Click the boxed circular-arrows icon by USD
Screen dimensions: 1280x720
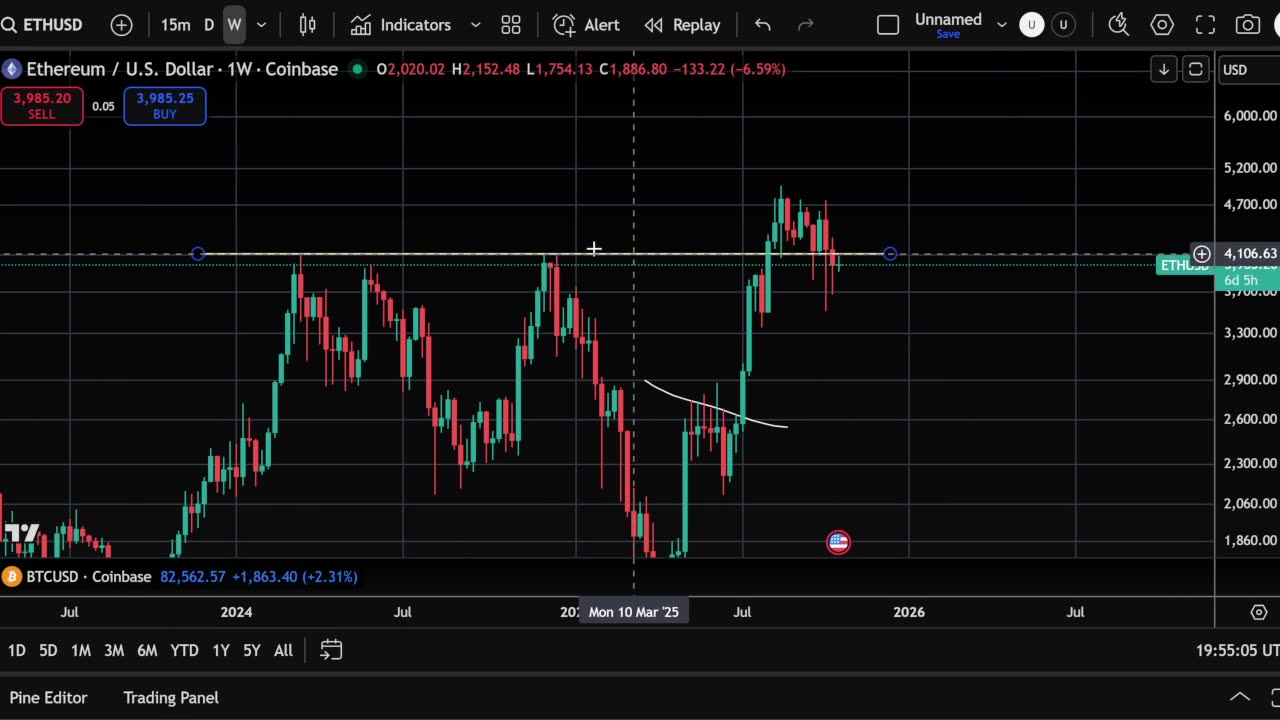coord(1195,69)
